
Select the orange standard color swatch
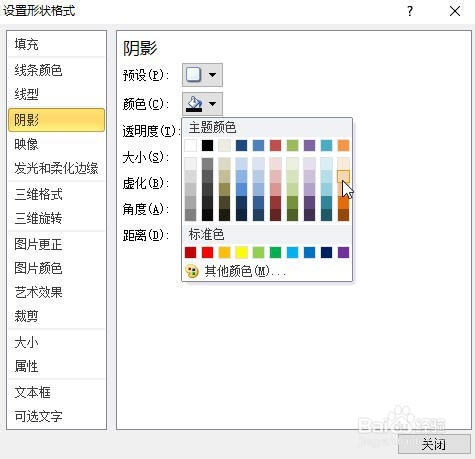224,253
